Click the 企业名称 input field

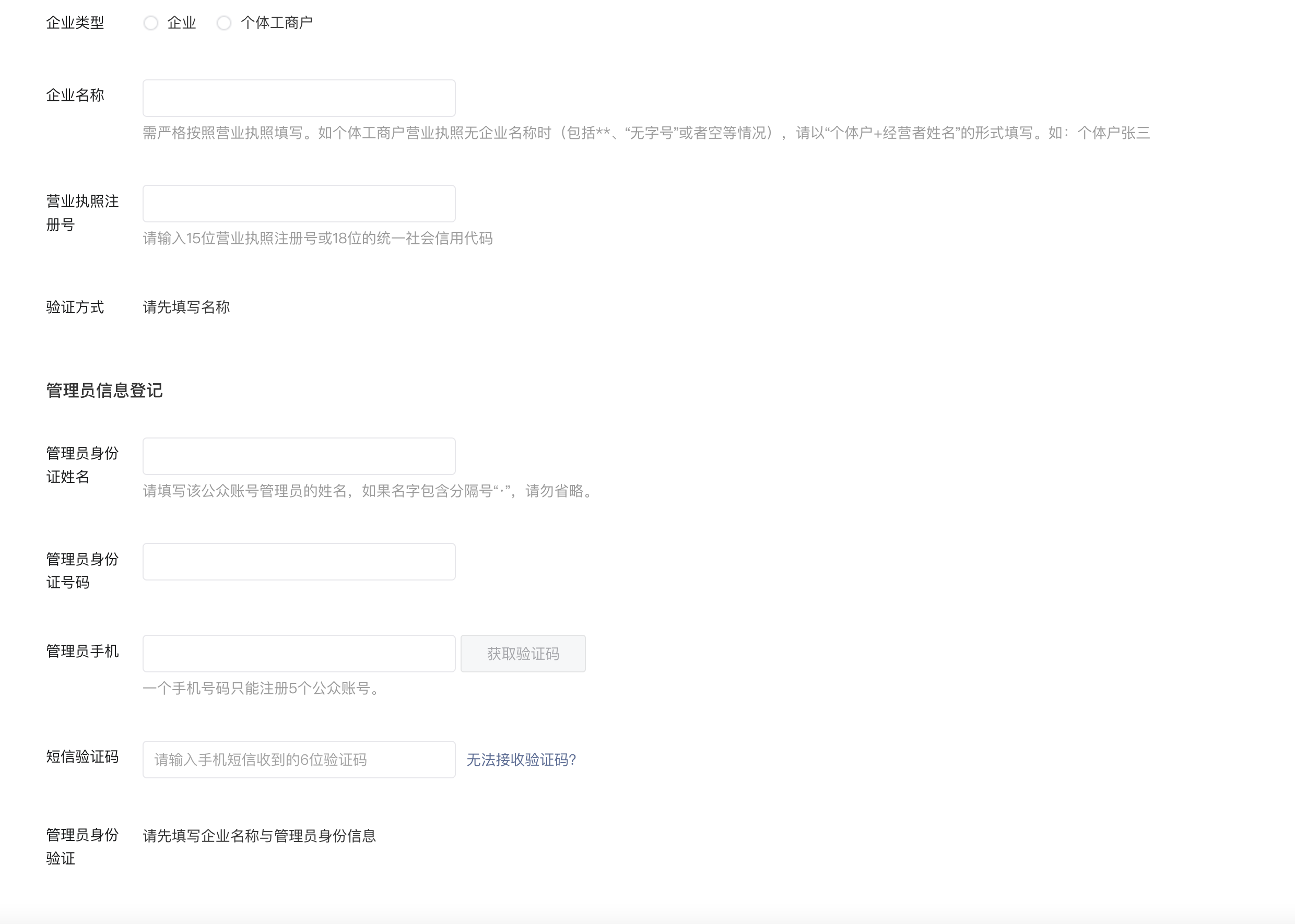(299, 98)
